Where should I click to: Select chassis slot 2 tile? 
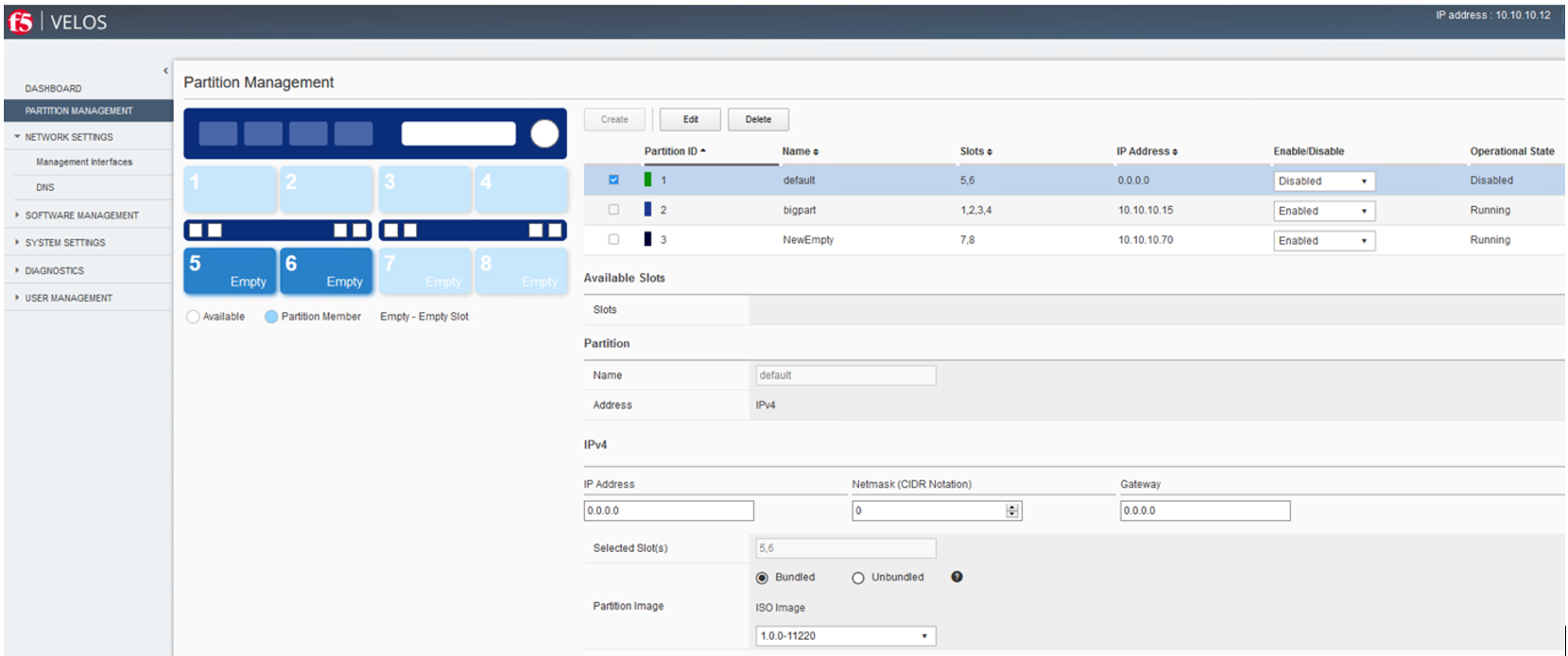[327, 189]
